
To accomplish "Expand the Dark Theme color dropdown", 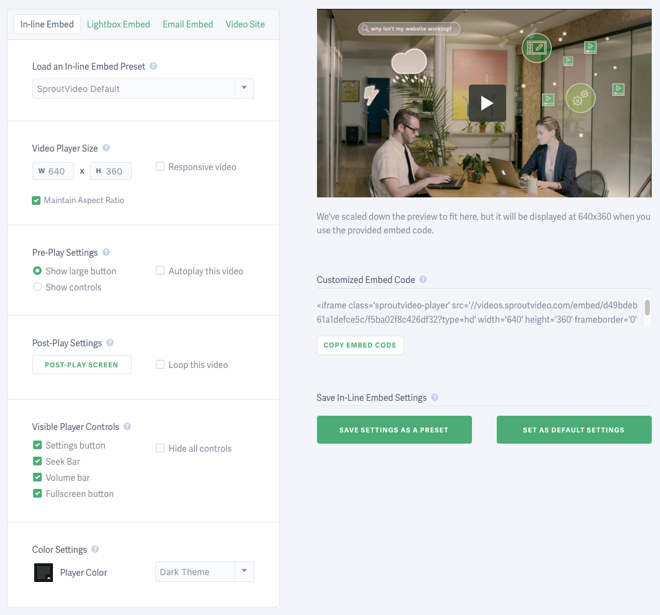I will coord(205,572).
